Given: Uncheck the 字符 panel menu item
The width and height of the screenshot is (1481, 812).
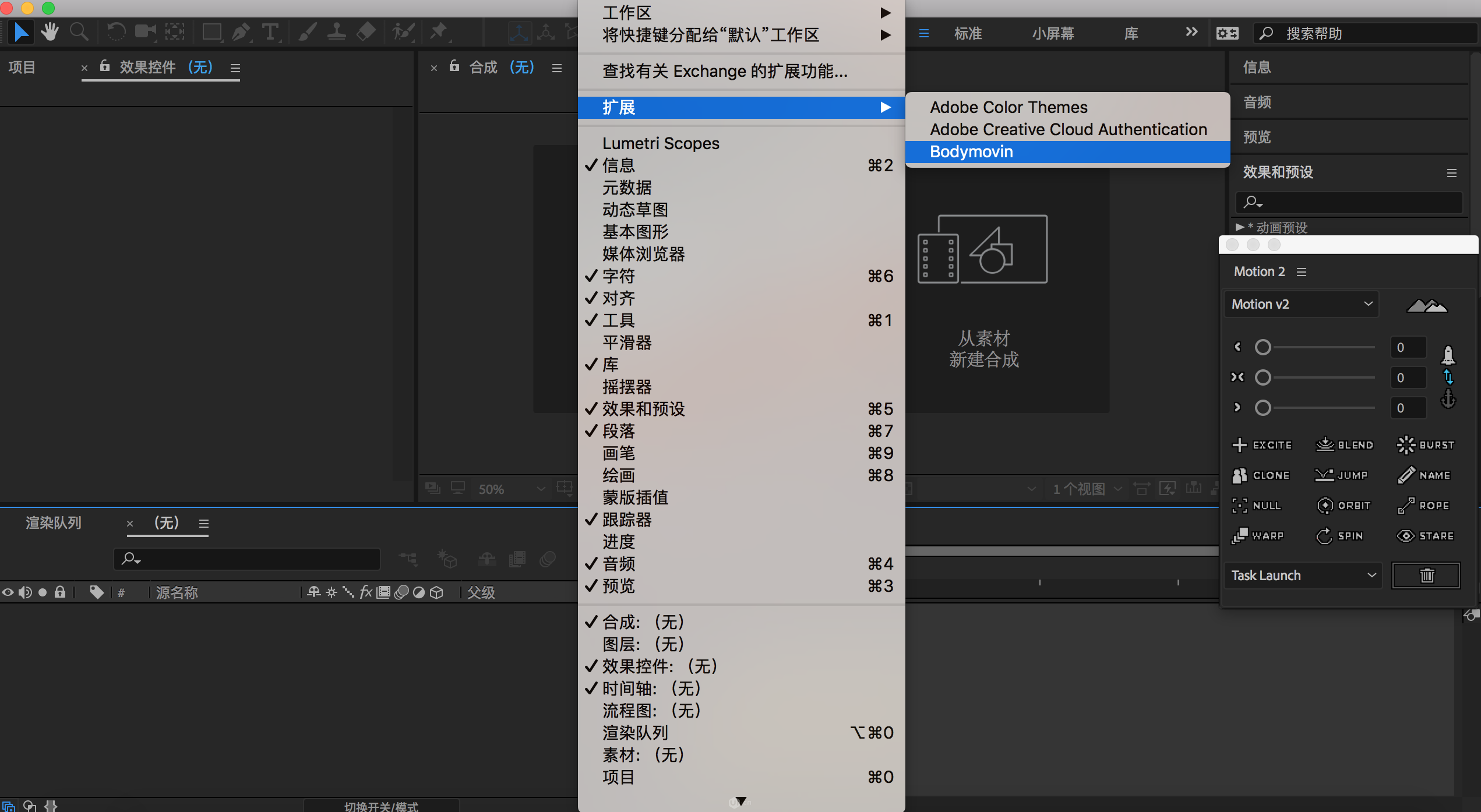Looking at the screenshot, I should point(619,276).
